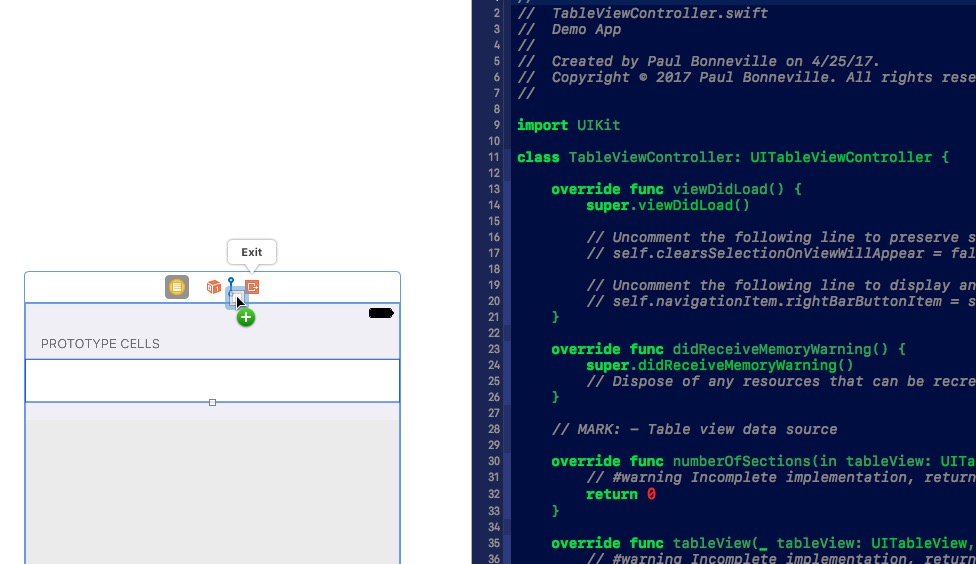Screen dimensions: 976x564
Task: Click the Exit tooltip label
Action: tap(251, 252)
